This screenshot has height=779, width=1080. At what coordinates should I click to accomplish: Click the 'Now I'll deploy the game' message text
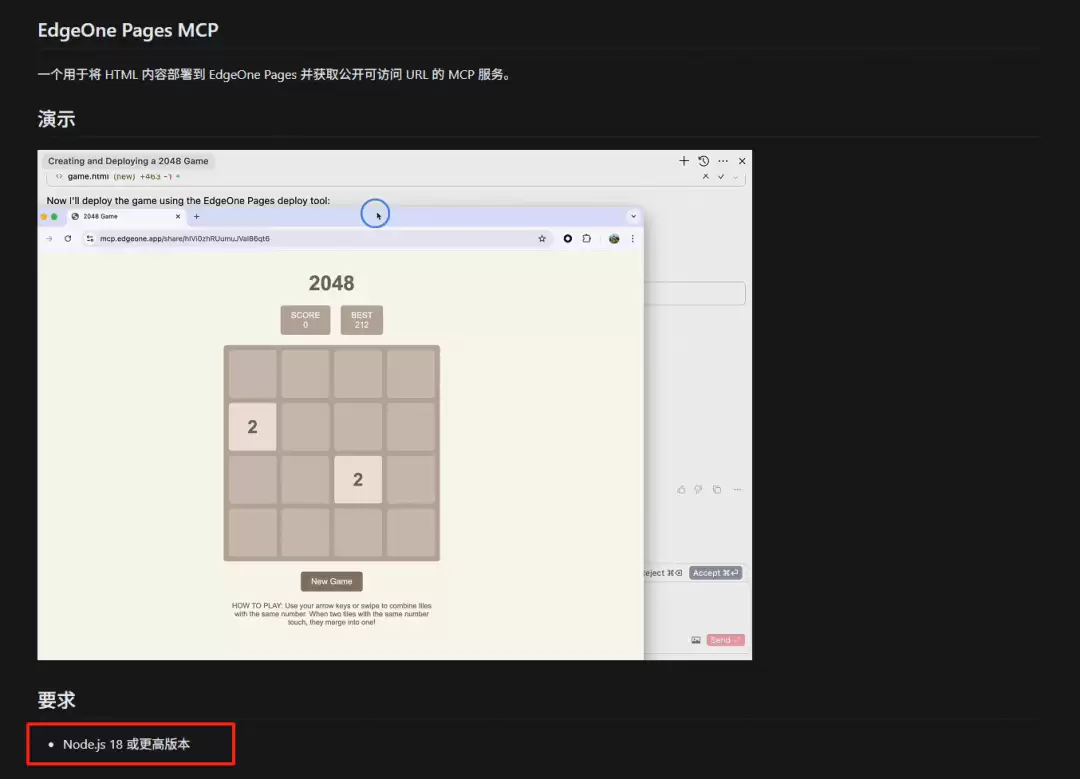[188, 200]
